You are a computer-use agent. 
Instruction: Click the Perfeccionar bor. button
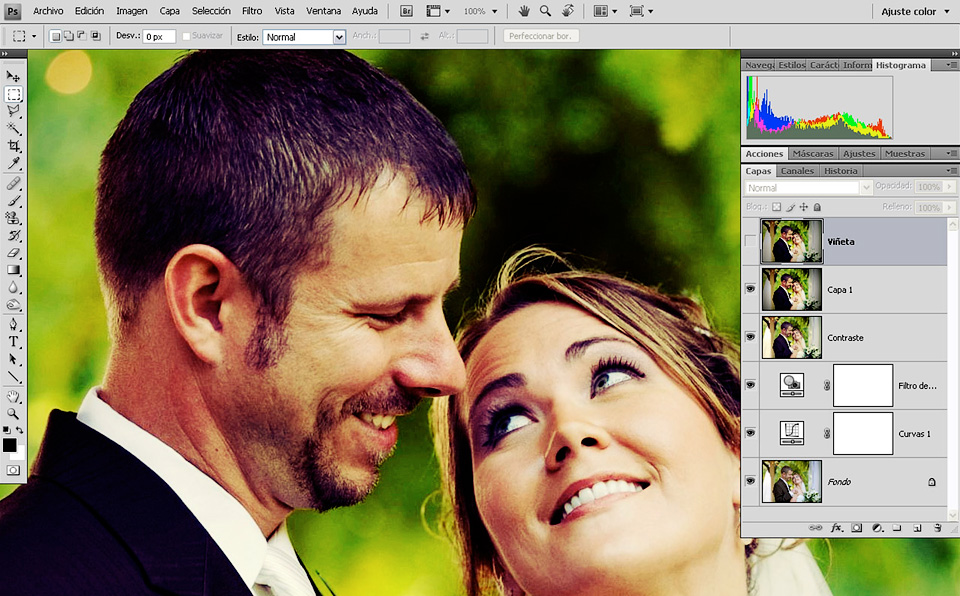[x=540, y=36]
